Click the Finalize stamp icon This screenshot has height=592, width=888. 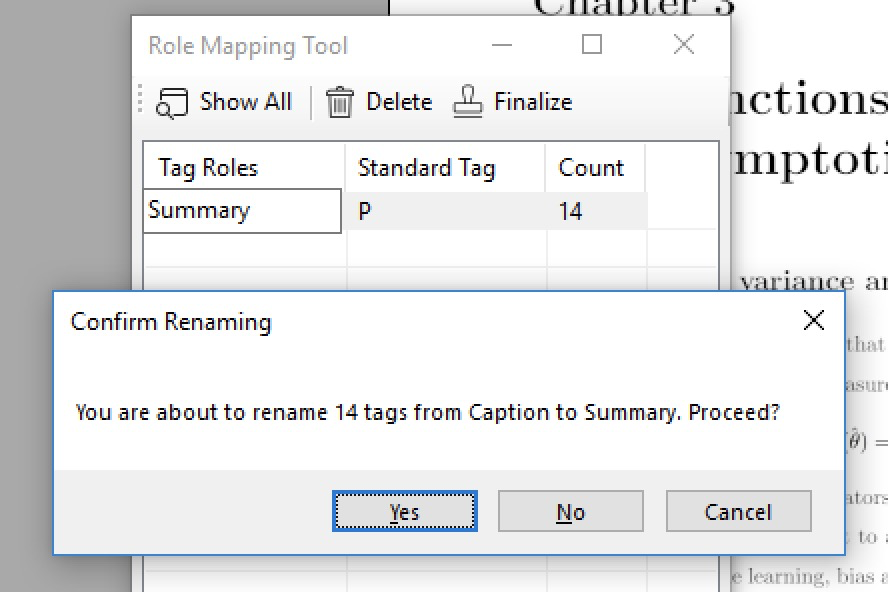(x=468, y=102)
